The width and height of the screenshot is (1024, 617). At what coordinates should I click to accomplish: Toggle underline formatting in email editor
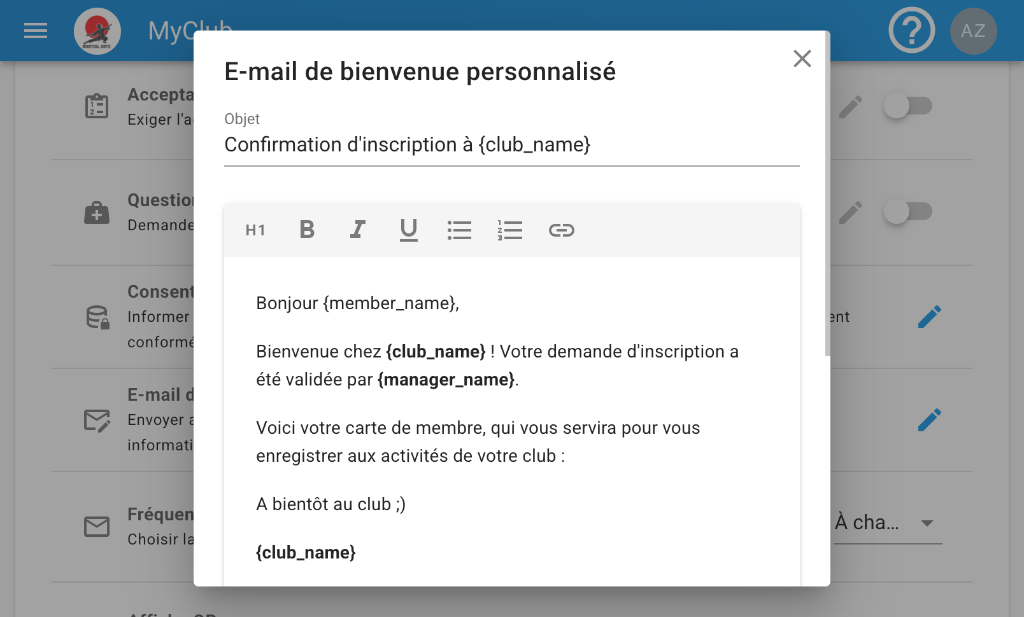[408, 230]
